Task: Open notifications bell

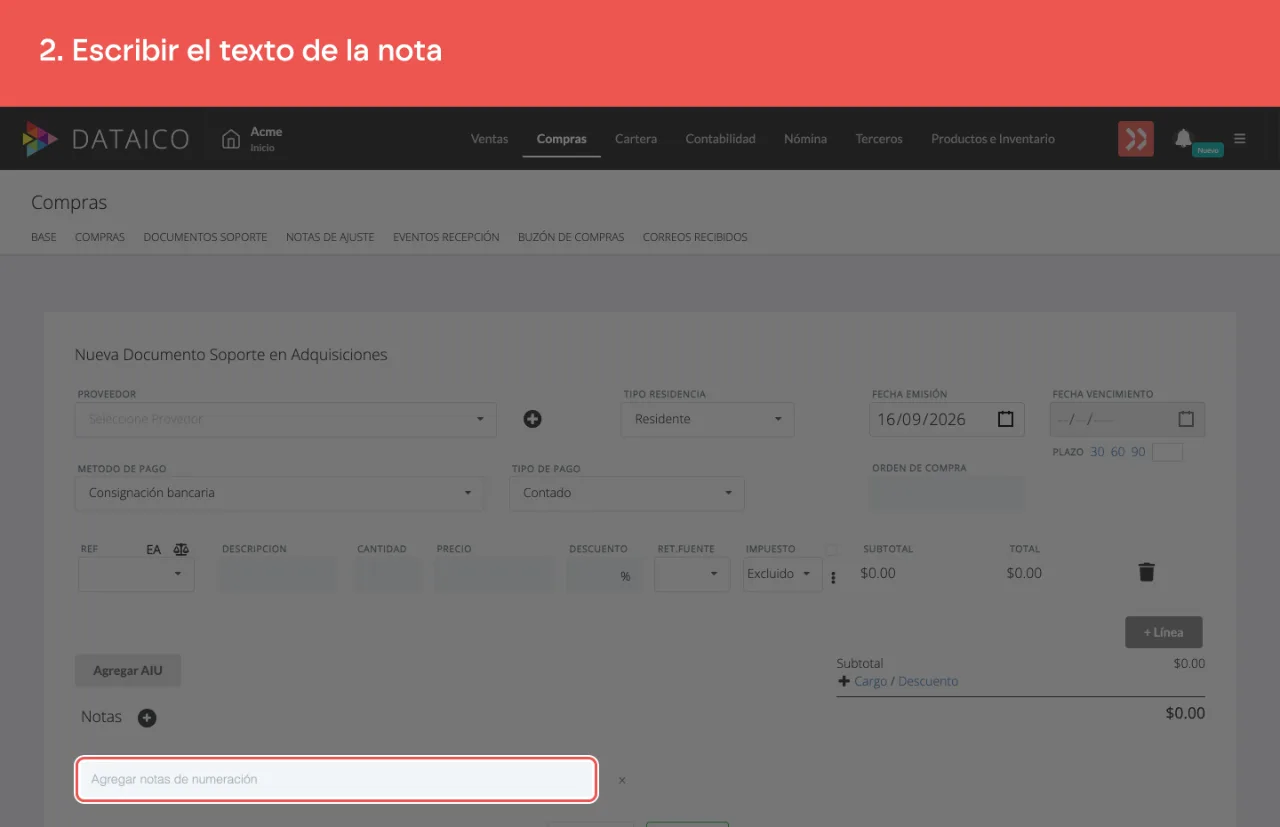Action: coord(1184,138)
